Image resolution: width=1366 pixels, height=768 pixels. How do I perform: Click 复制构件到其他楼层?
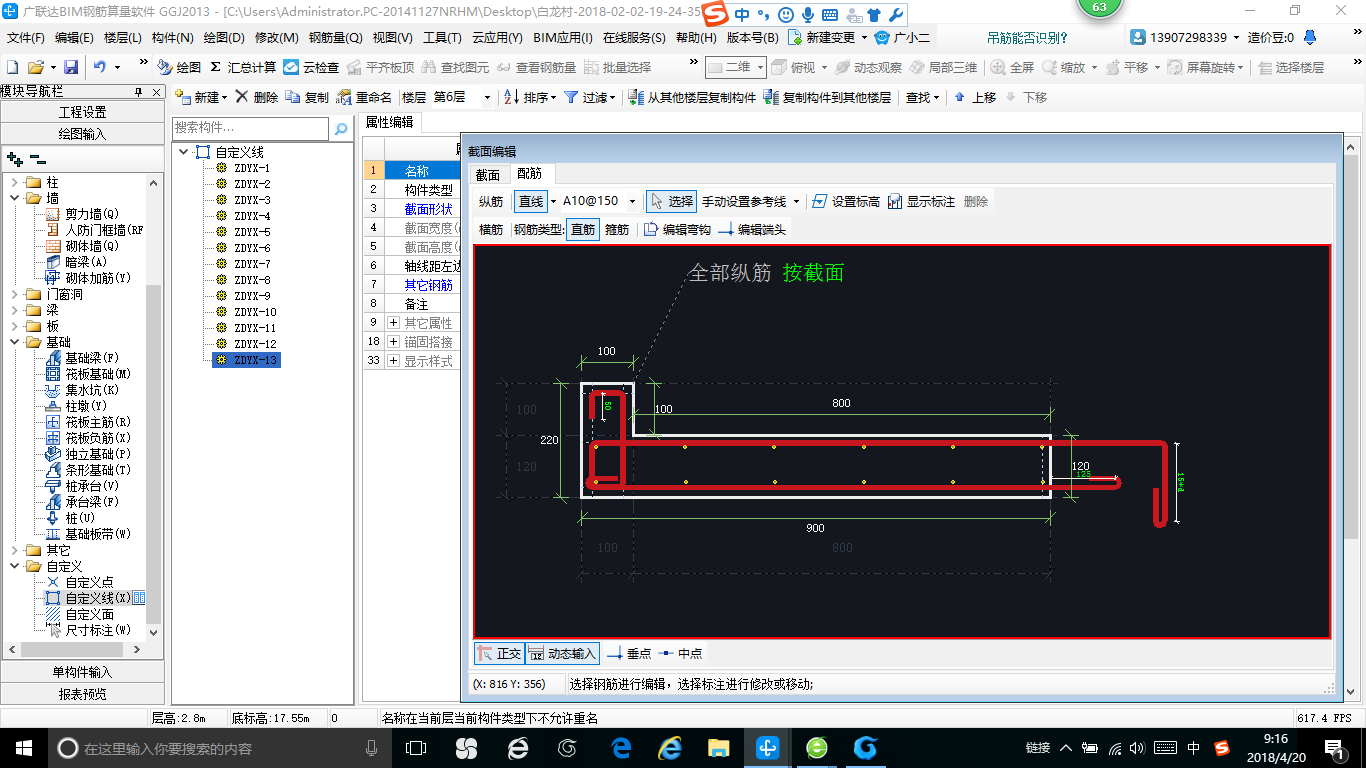(827, 97)
